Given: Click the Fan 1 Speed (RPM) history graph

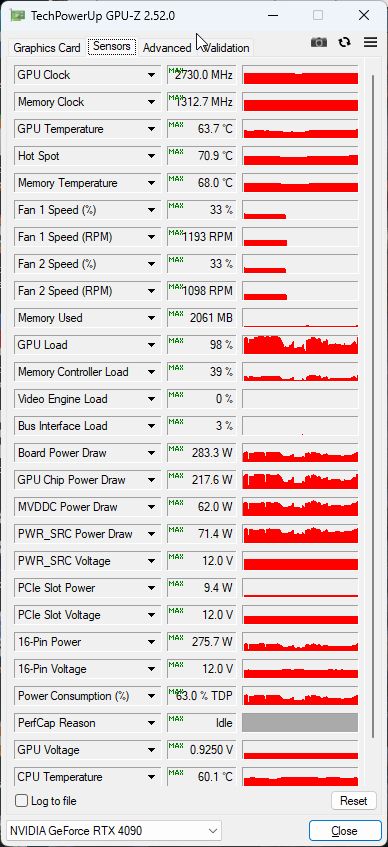Looking at the screenshot, I should tap(300, 237).
